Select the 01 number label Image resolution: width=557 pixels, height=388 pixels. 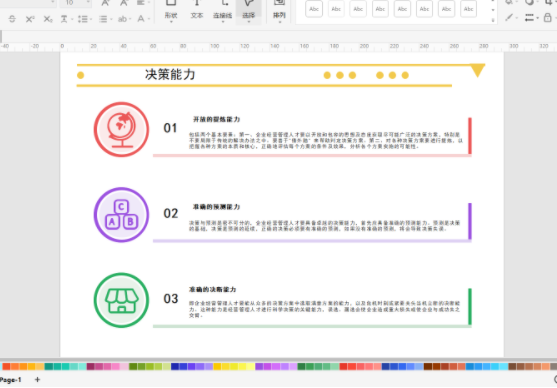tap(171, 128)
